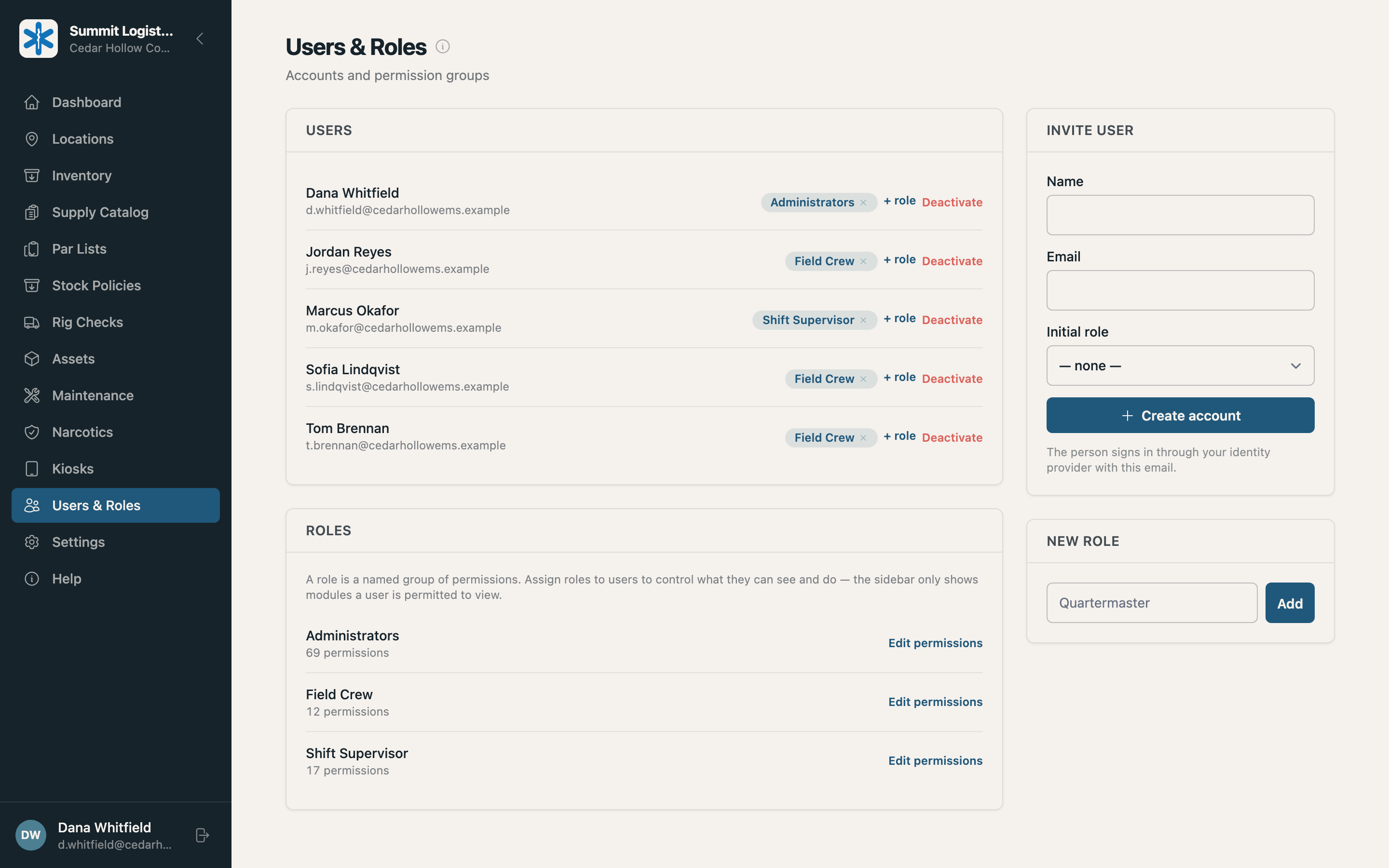
Task: Click the text "69 permissions"
Action: point(347,653)
